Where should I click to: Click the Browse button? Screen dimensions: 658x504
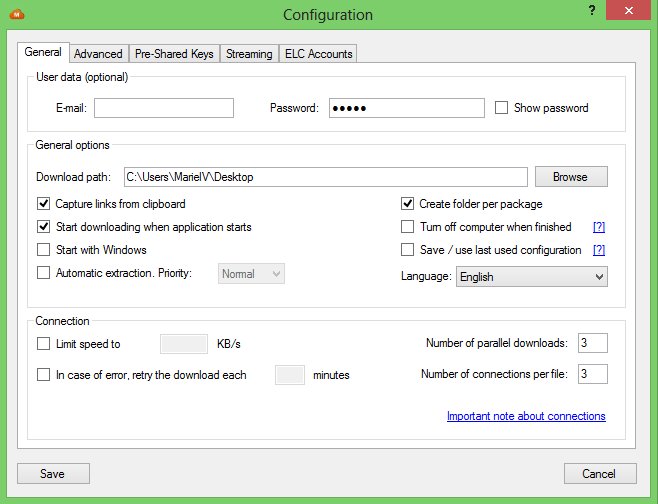pos(571,177)
